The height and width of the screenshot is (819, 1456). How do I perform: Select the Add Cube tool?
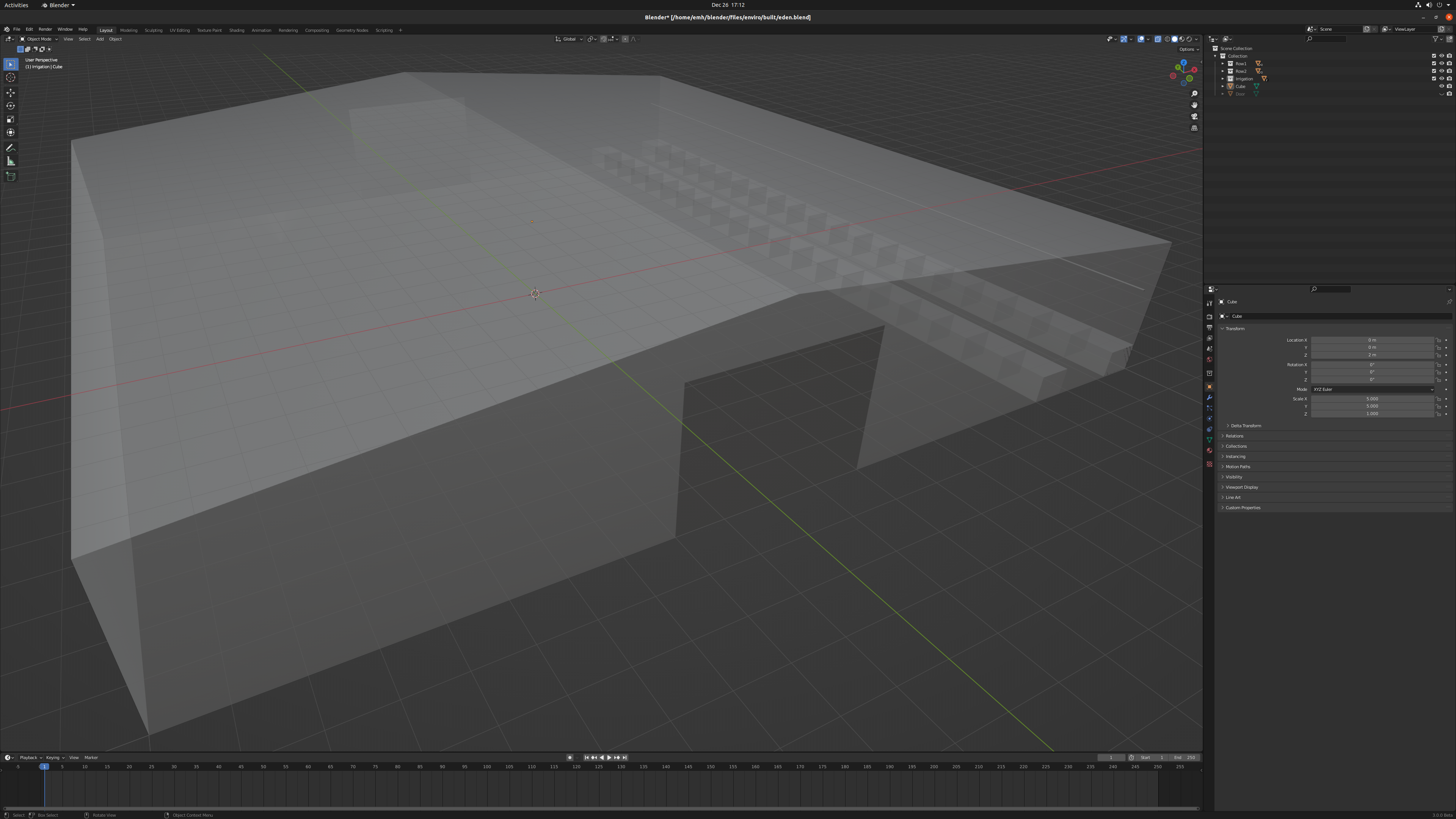click(11, 176)
